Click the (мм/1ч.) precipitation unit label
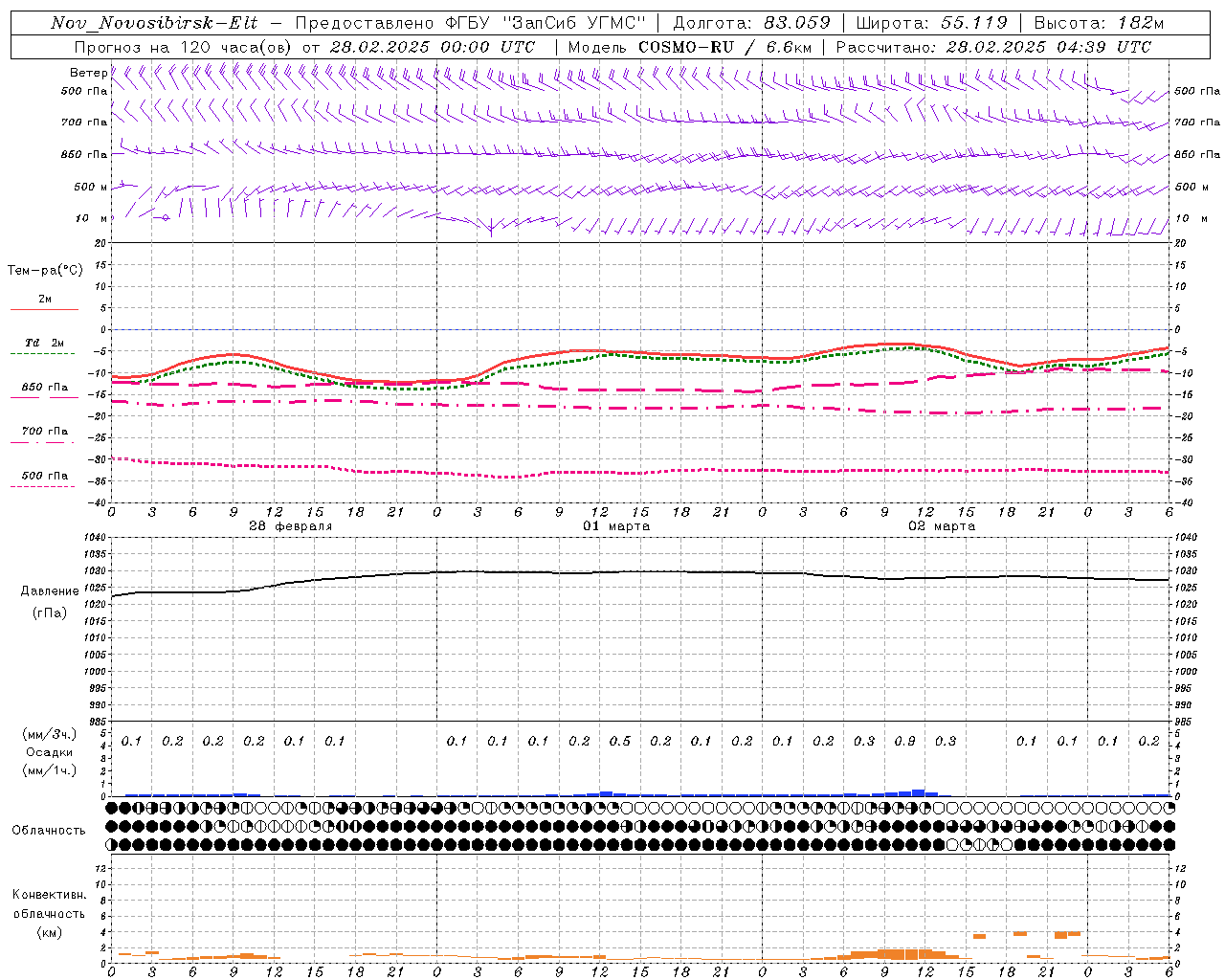The height and width of the screenshot is (980, 1225). tap(50, 770)
